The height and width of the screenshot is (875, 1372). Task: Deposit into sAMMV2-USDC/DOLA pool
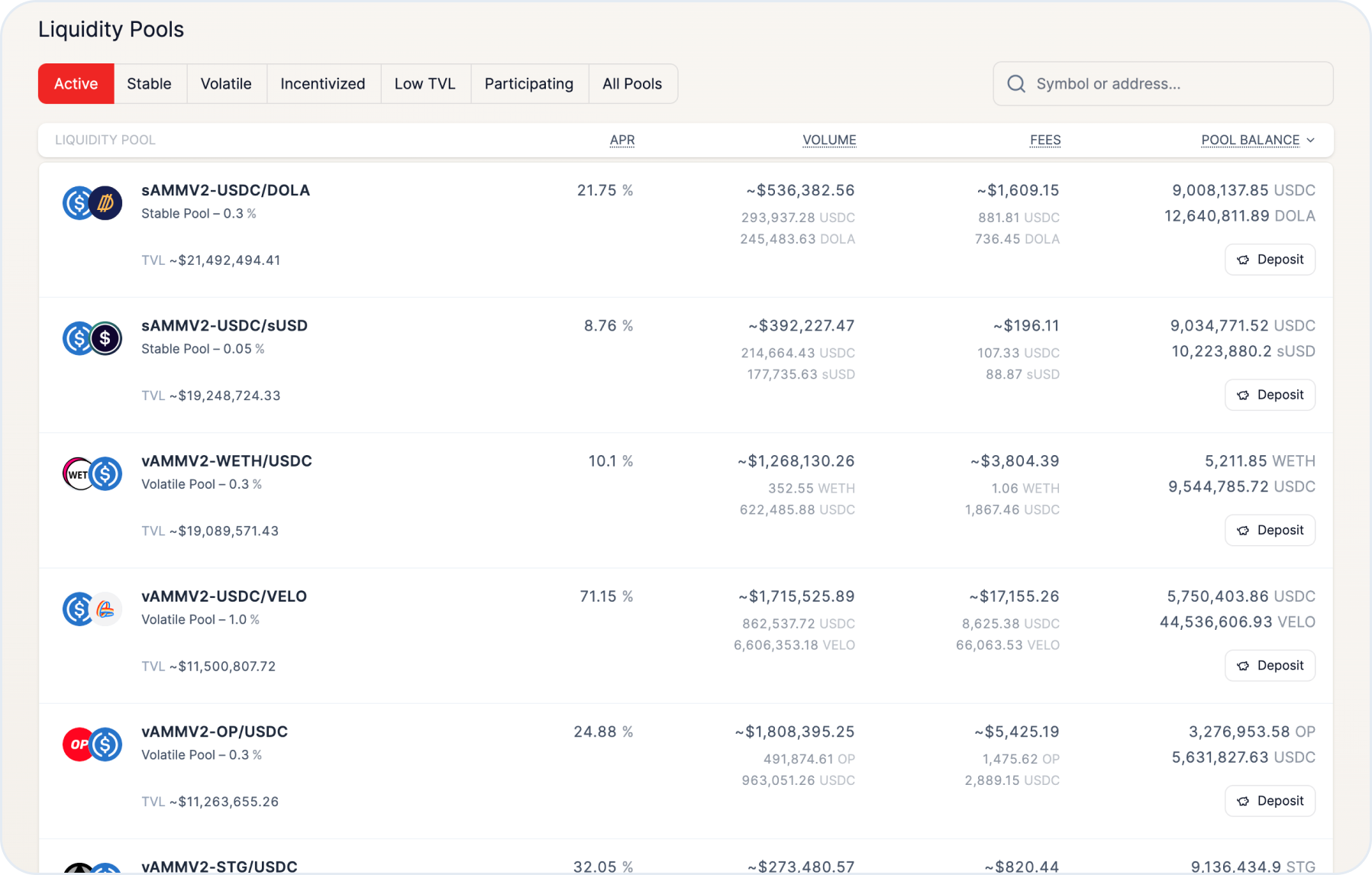pos(1270,260)
